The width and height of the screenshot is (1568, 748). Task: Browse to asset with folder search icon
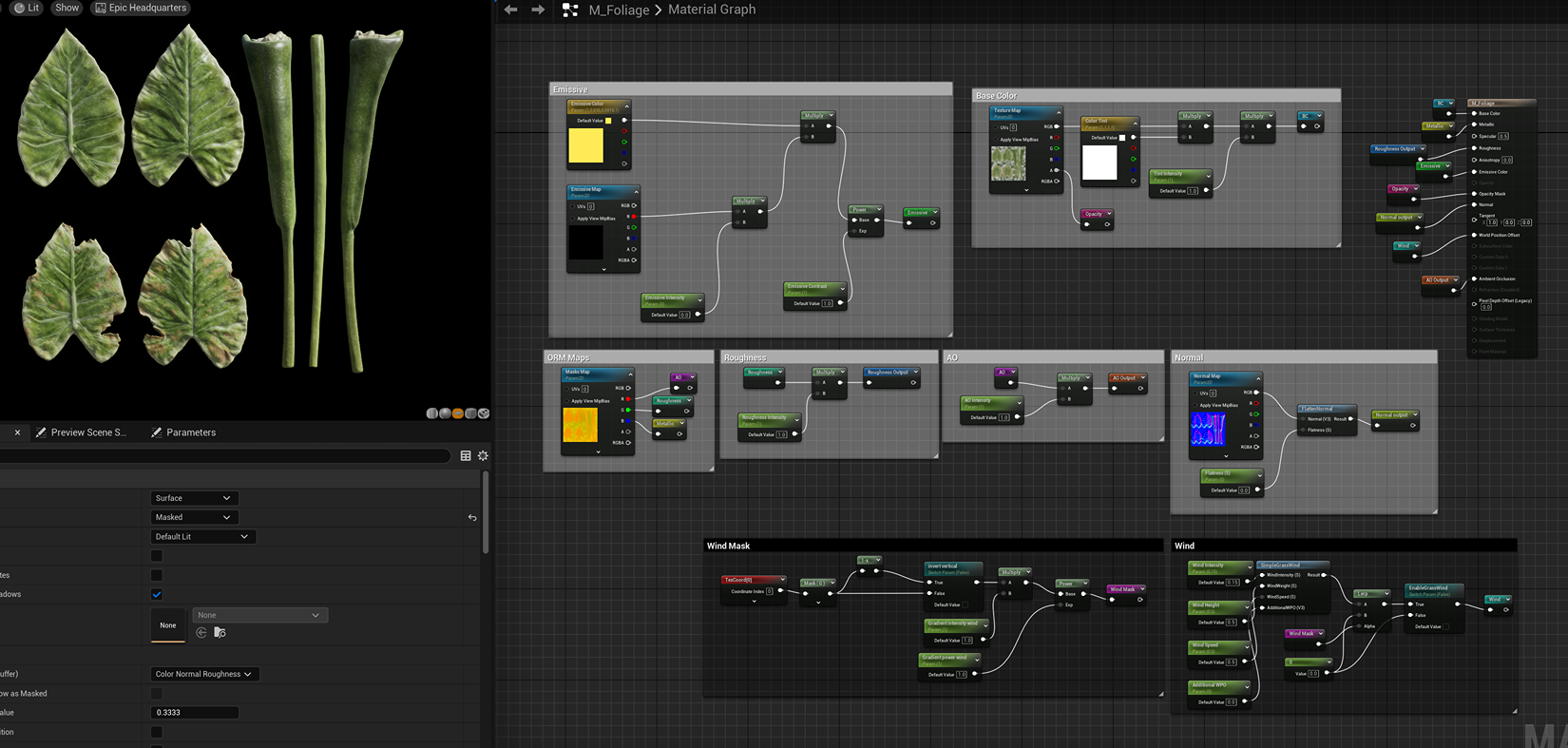(x=220, y=633)
